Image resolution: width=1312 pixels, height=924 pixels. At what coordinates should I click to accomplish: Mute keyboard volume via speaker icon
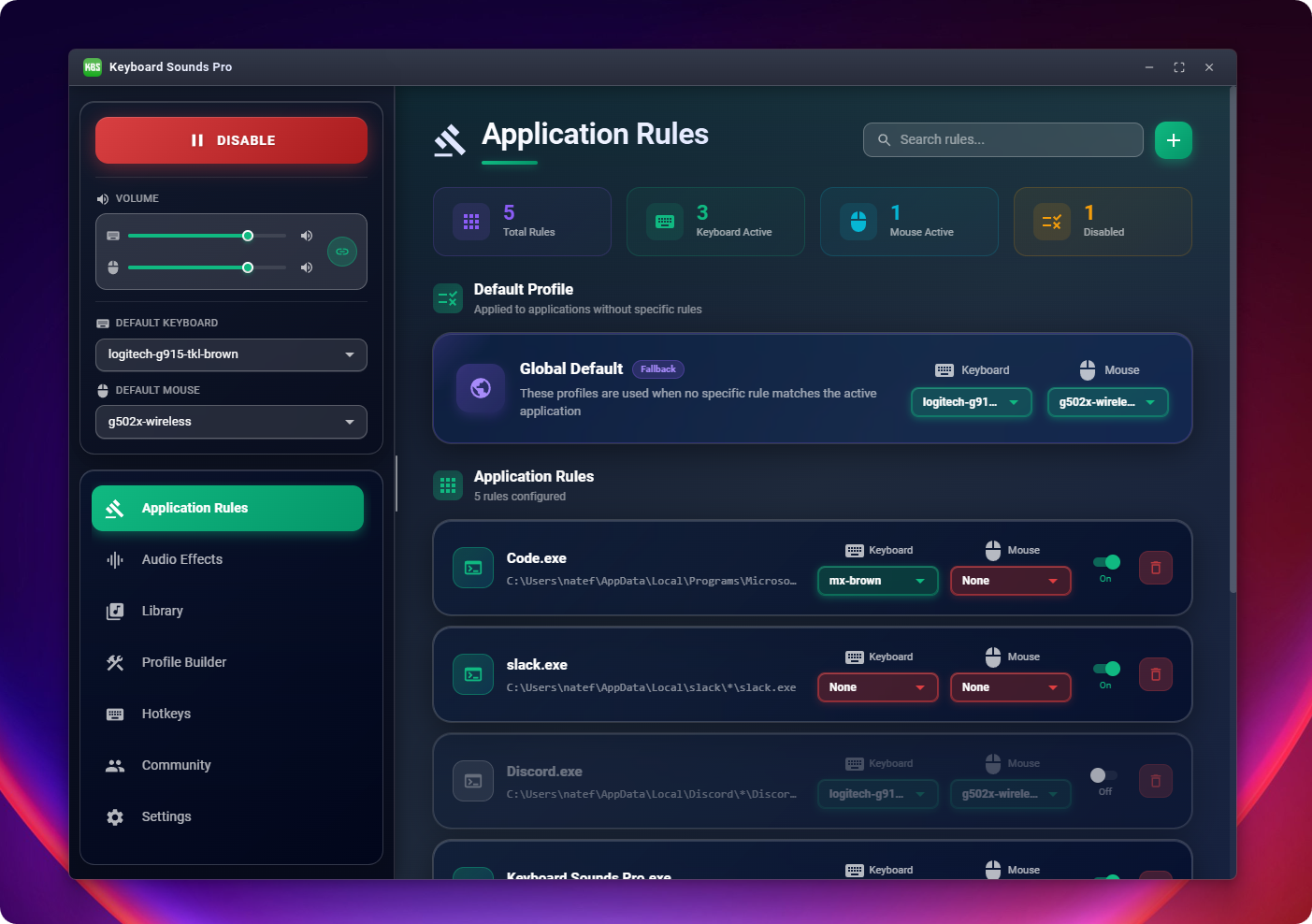[306, 236]
